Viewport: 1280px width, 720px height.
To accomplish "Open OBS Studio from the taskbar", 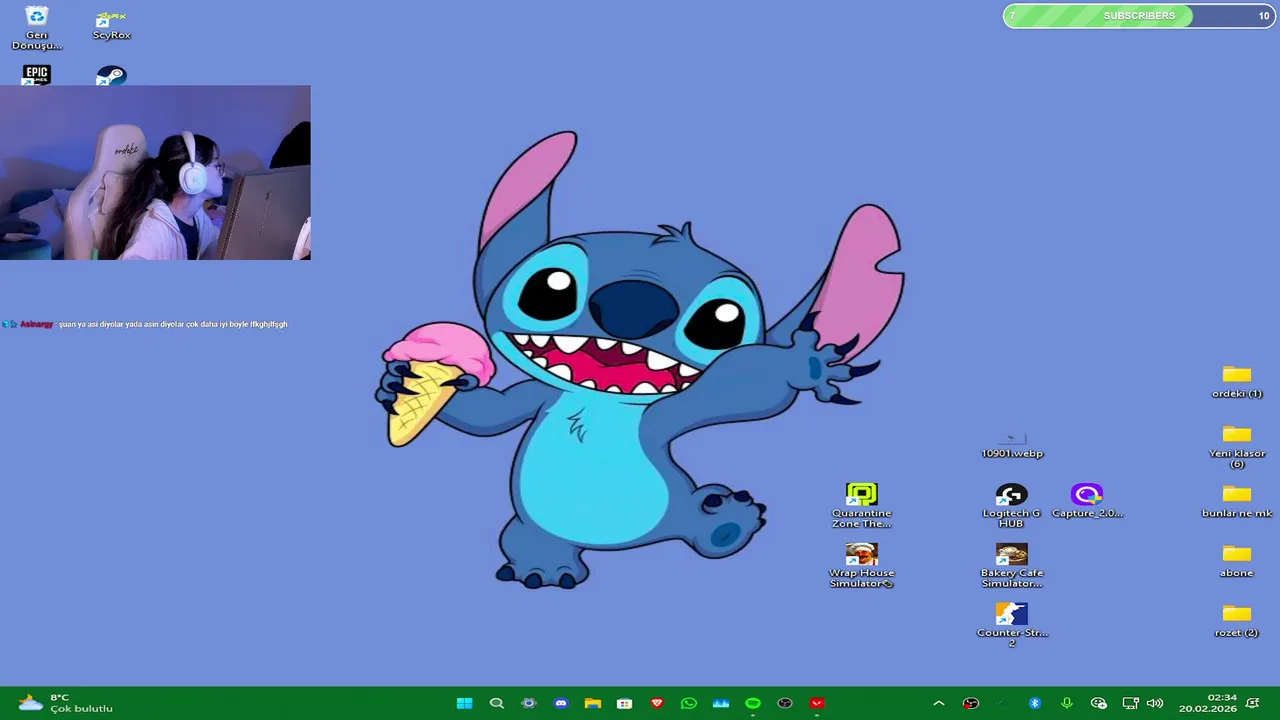I will [x=785, y=703].
